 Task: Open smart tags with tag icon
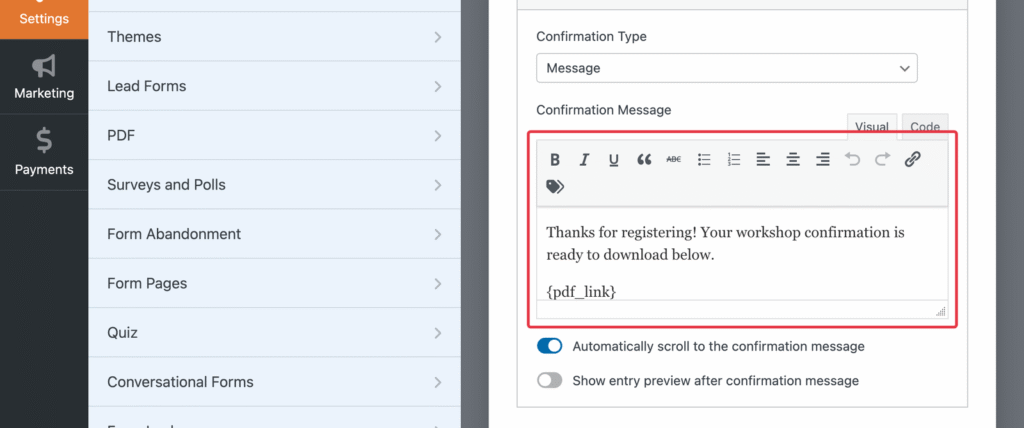(x=555, y=188)
